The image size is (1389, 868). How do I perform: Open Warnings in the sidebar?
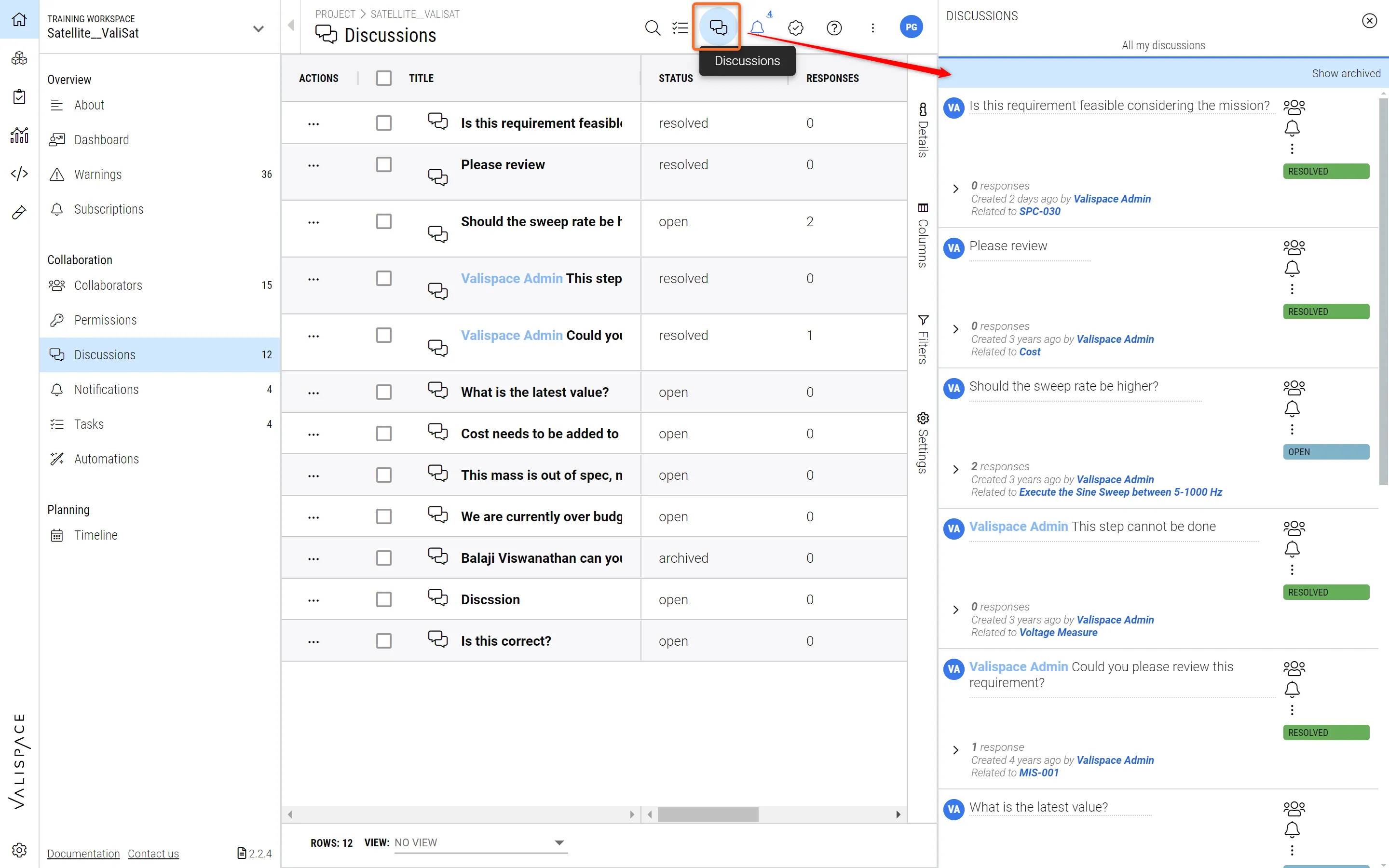[159, 175]
